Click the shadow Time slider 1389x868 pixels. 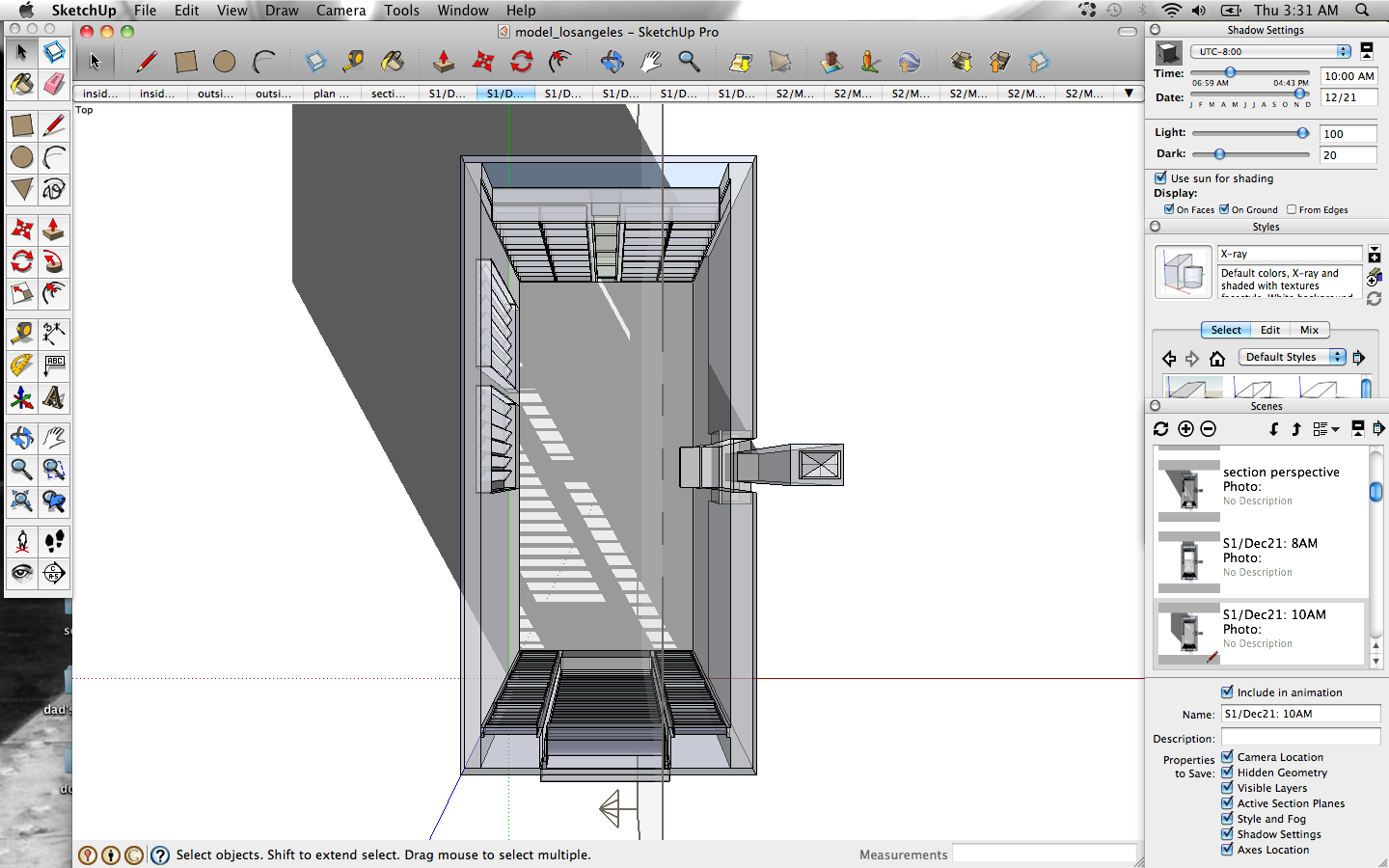point(1249,72)
